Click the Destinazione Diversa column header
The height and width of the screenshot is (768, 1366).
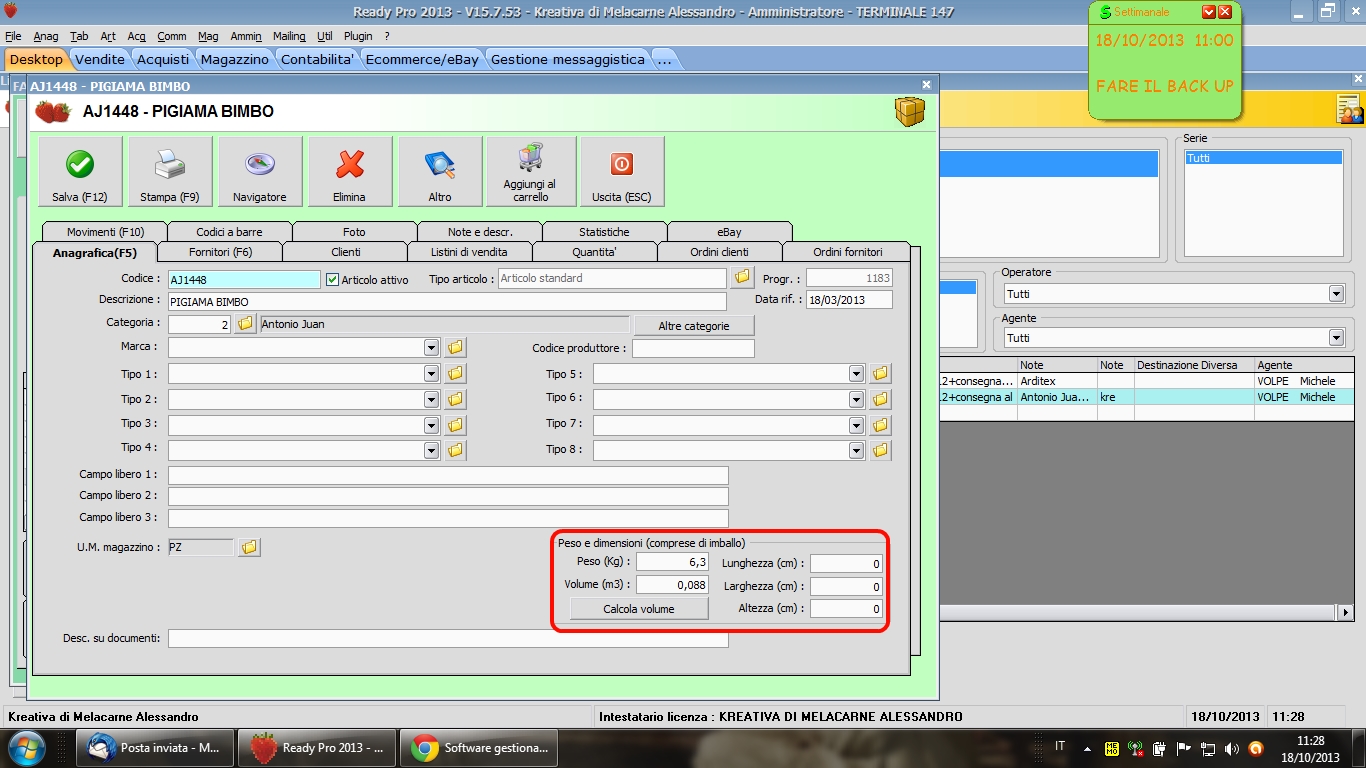point(1194,365)
